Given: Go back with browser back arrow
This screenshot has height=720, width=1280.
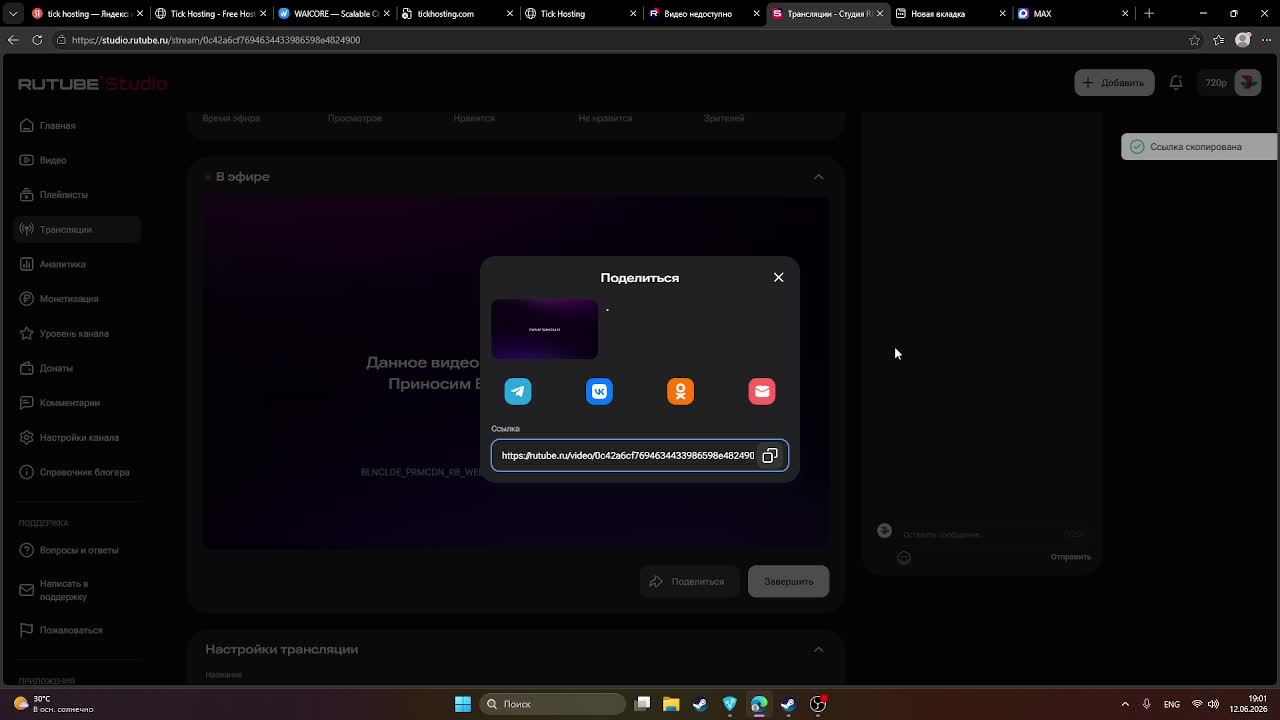Looking at the screenshot, I should 13,40.
